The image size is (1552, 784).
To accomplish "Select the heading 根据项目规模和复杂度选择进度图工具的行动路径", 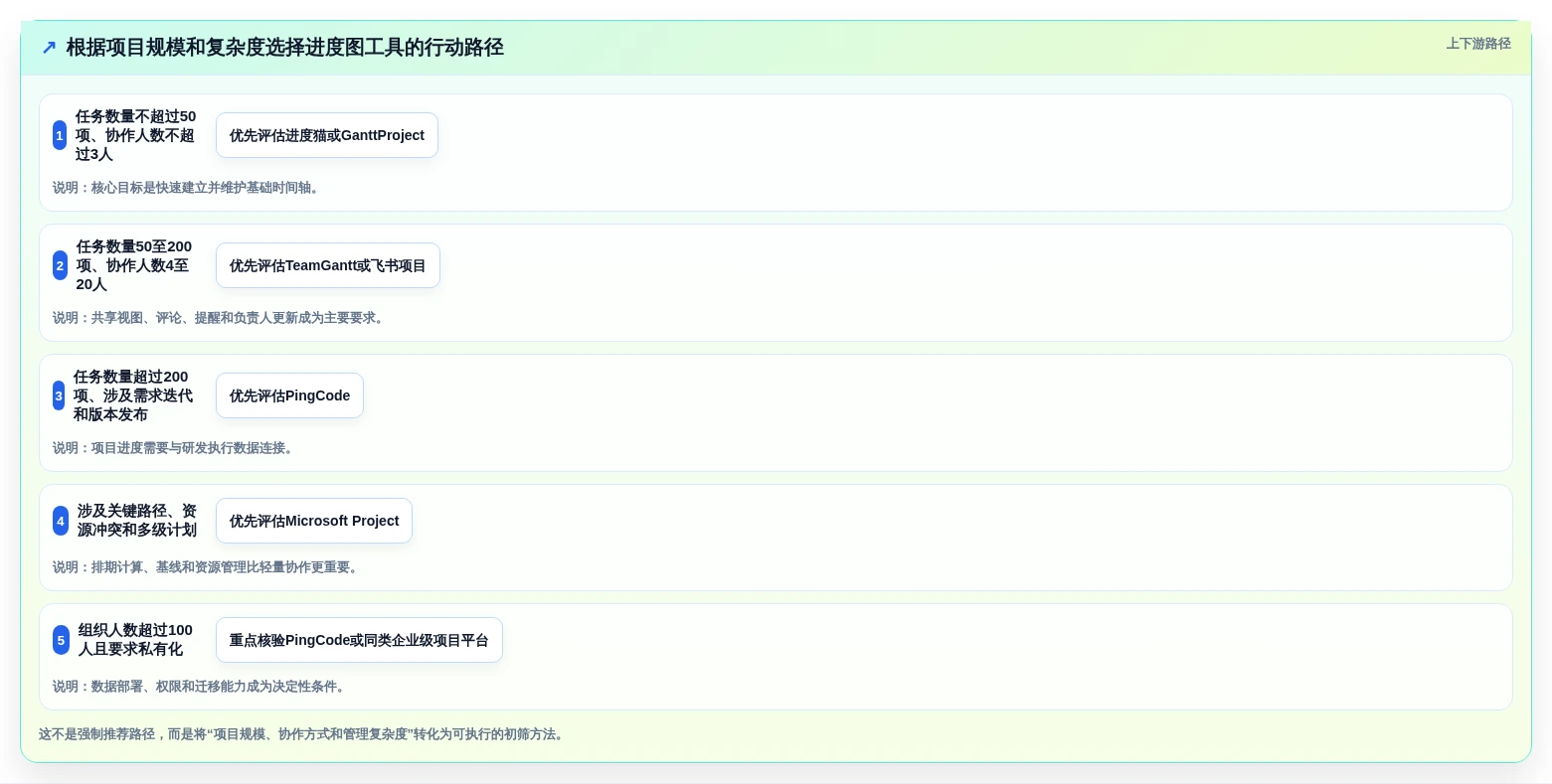I will click(284, 48).
